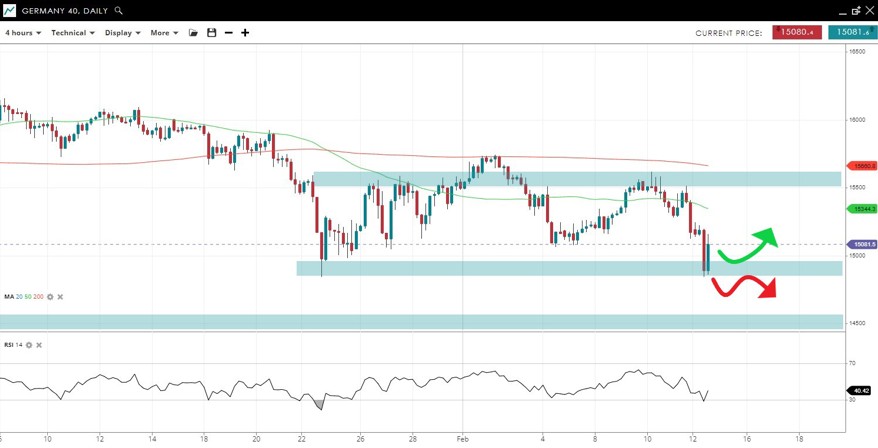The width and height of the screenshot is (878, 448).
Task: Click the chart logo icon in title bar
Action: pos(9,10)
